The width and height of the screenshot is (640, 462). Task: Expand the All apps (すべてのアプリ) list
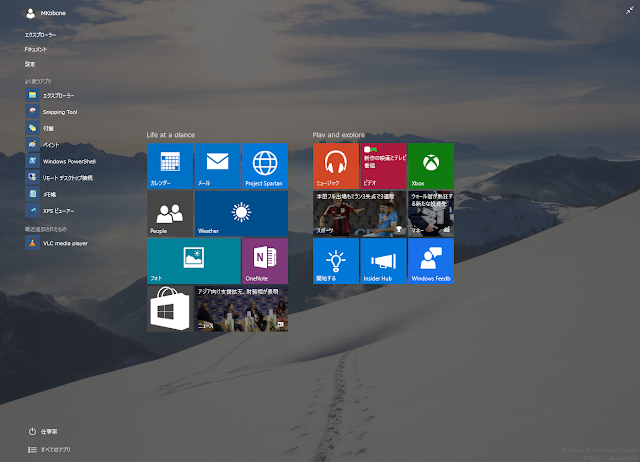50,450
